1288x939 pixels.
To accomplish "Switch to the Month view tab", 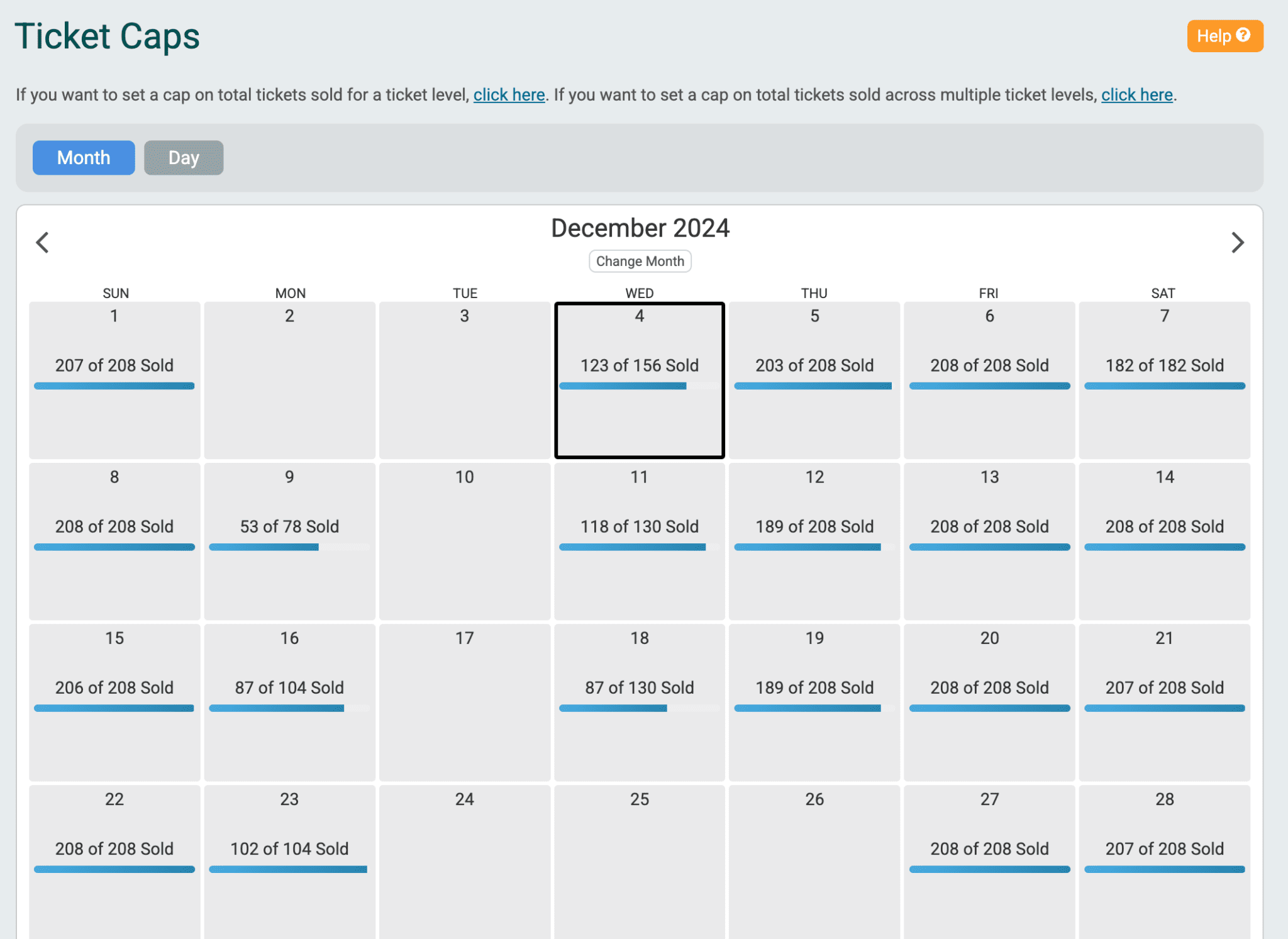I will click(x=84, y=157).
